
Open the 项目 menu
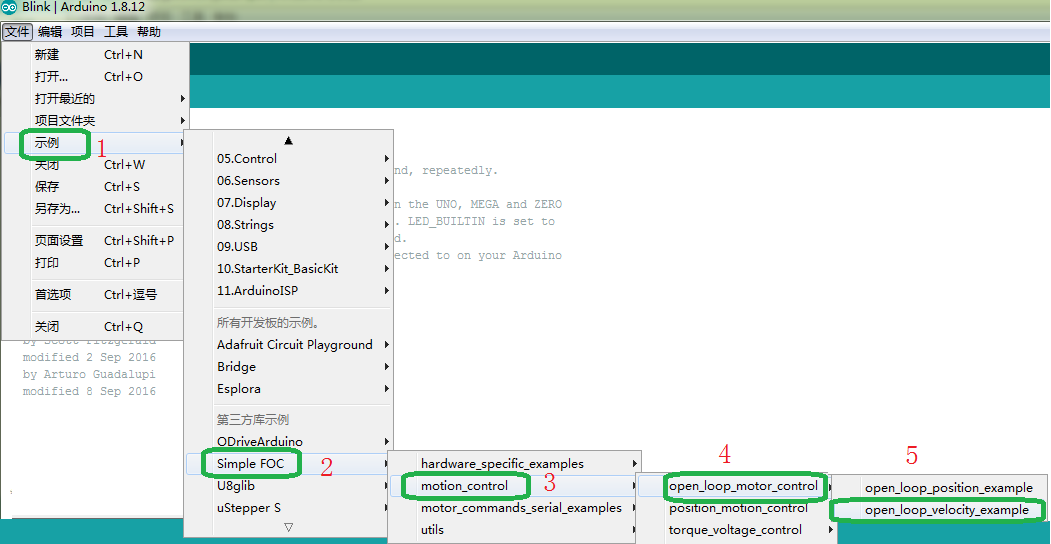click(83, 31)
